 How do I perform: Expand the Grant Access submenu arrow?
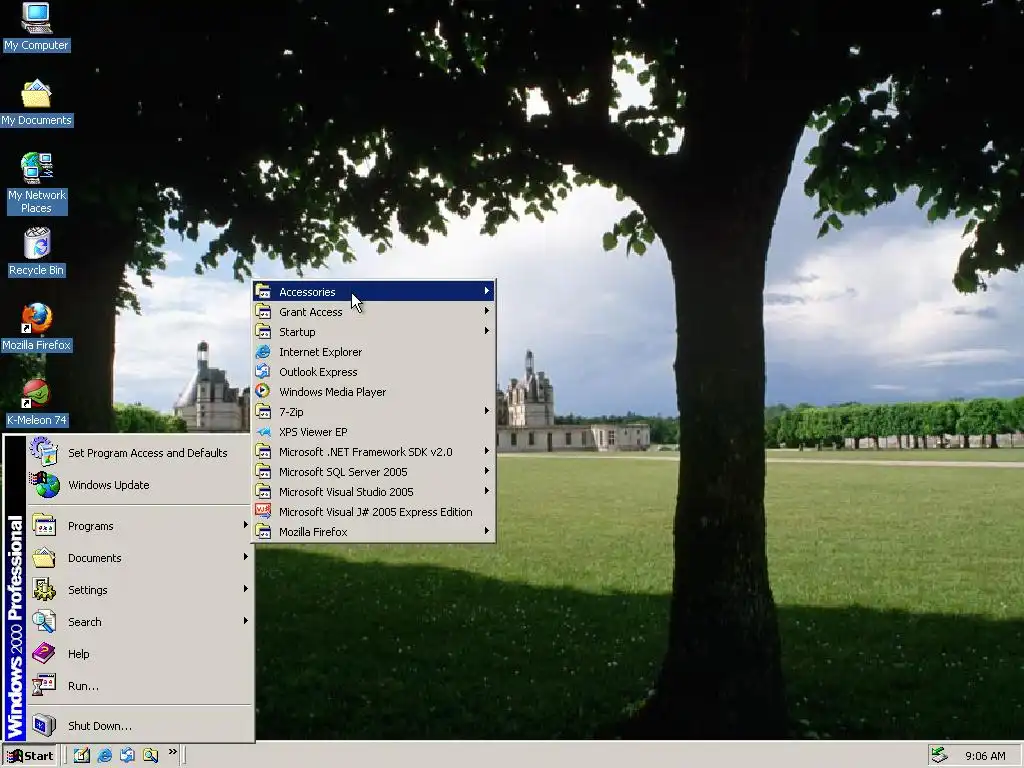click(487, 311)
